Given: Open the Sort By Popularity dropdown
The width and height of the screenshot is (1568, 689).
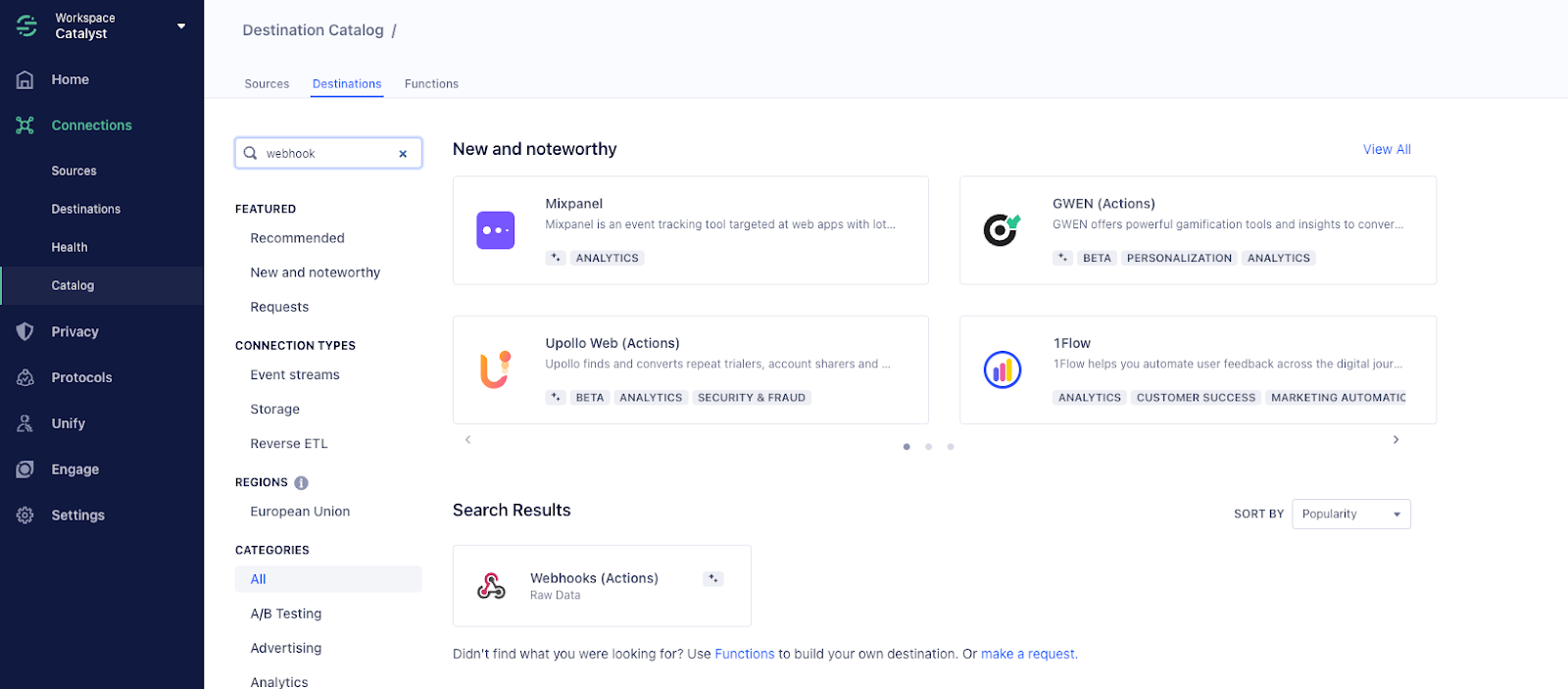Looking at the screenshot, I should pos(1350,515).
